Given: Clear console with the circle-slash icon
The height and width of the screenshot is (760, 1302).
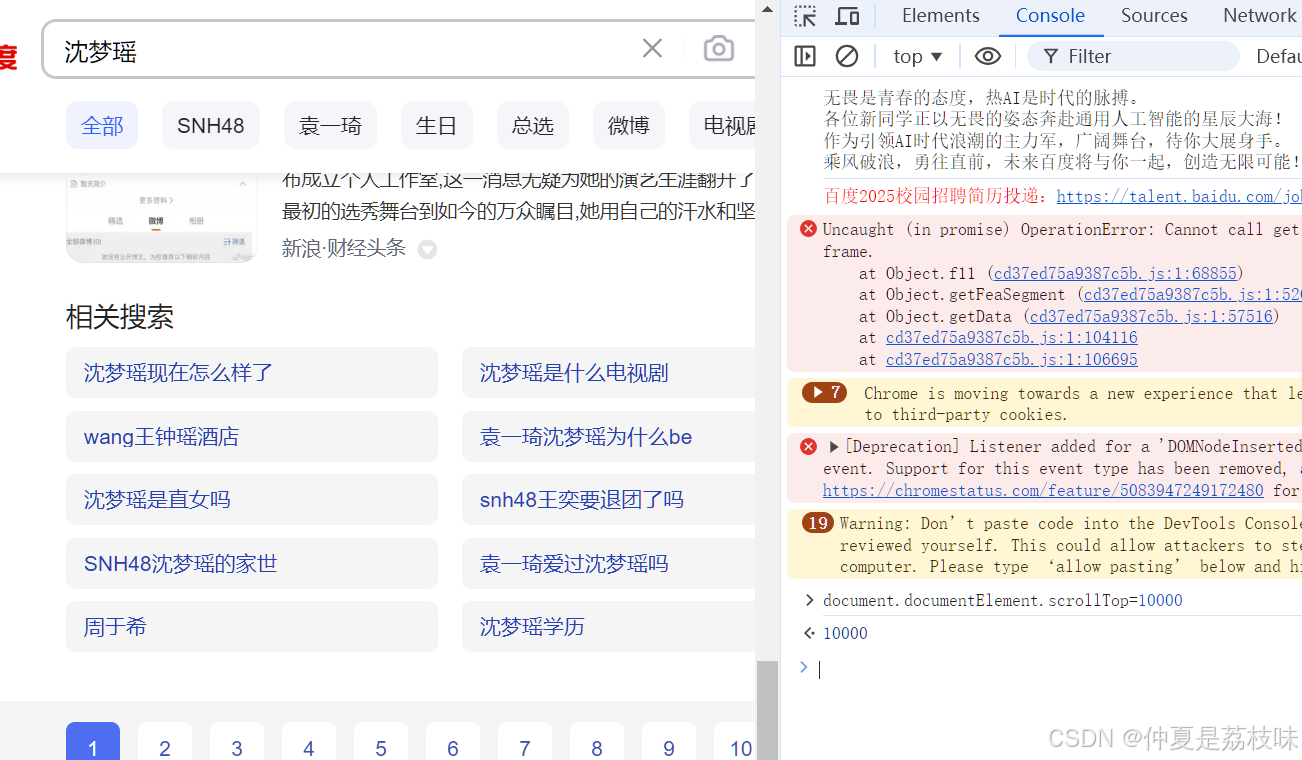Looking at the screenshot, I should 847,56.
